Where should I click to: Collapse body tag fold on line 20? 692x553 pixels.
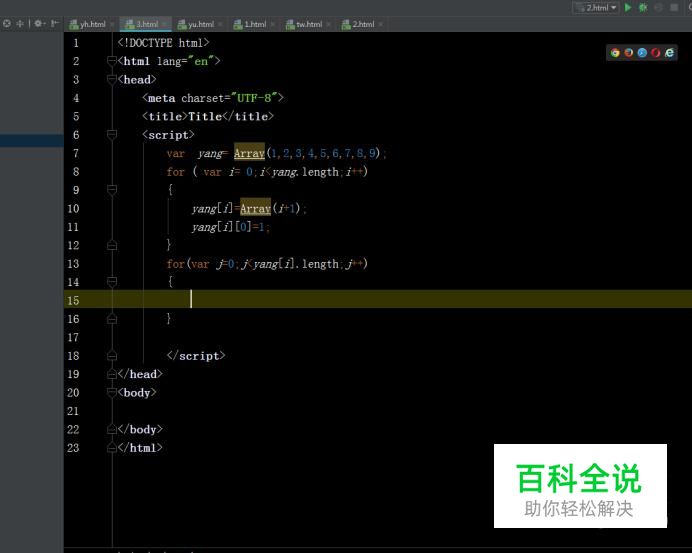[x=112, y=392]
